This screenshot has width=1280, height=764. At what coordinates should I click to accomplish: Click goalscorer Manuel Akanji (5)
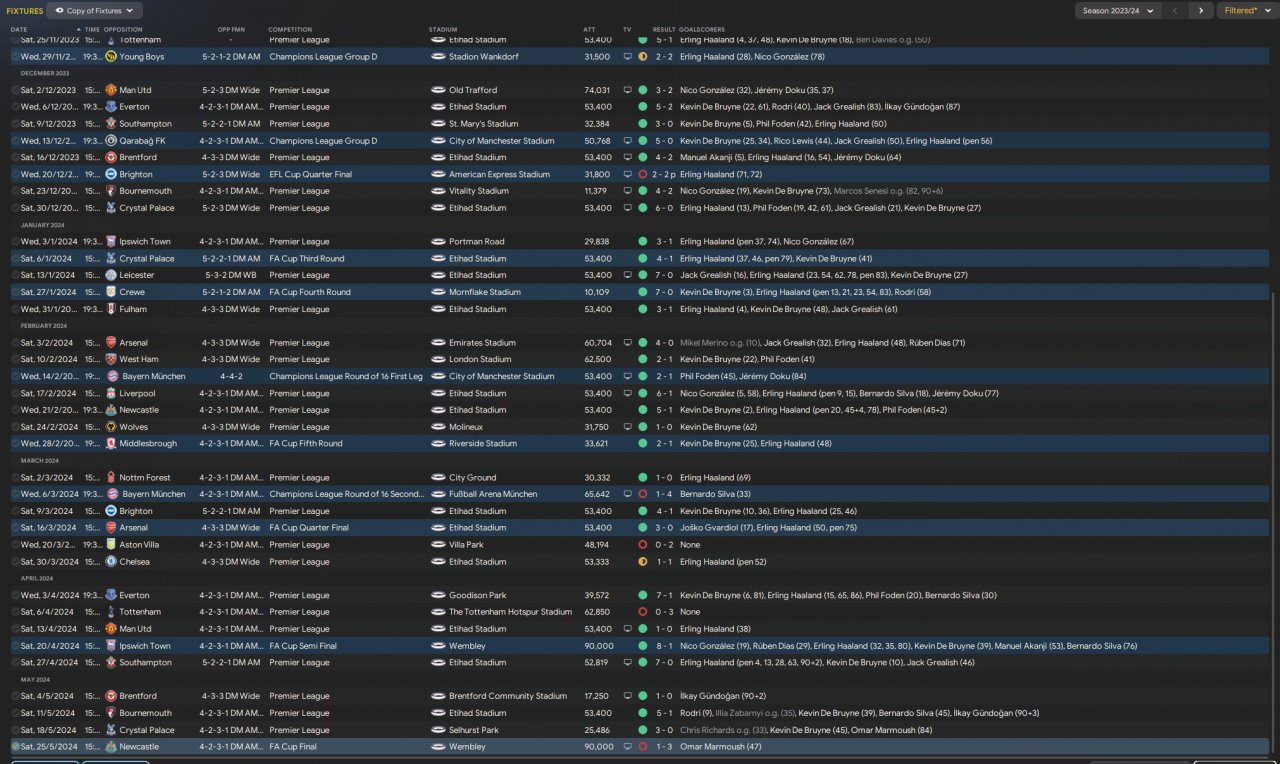coord(711,157)
